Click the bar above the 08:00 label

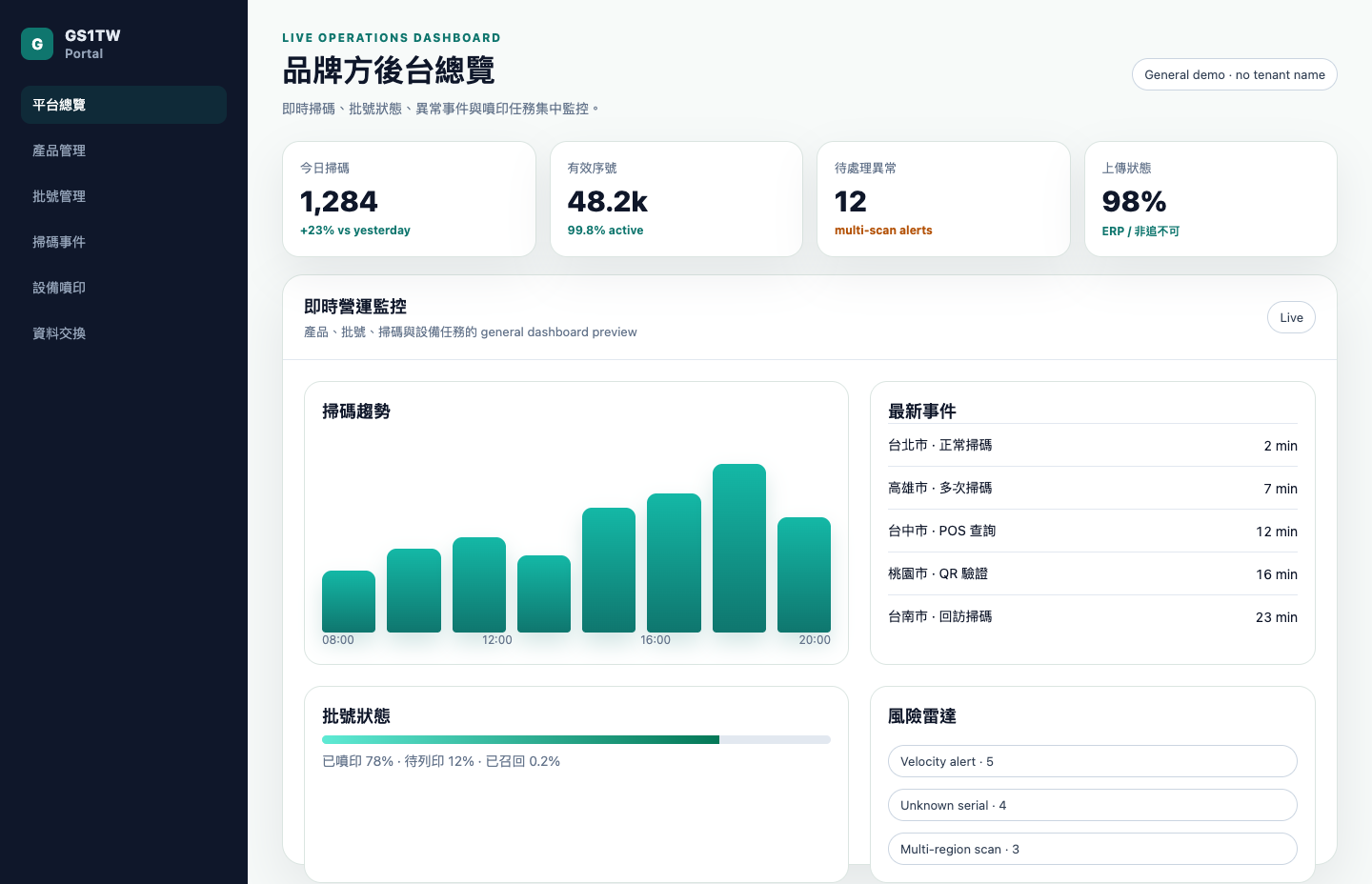349,601
